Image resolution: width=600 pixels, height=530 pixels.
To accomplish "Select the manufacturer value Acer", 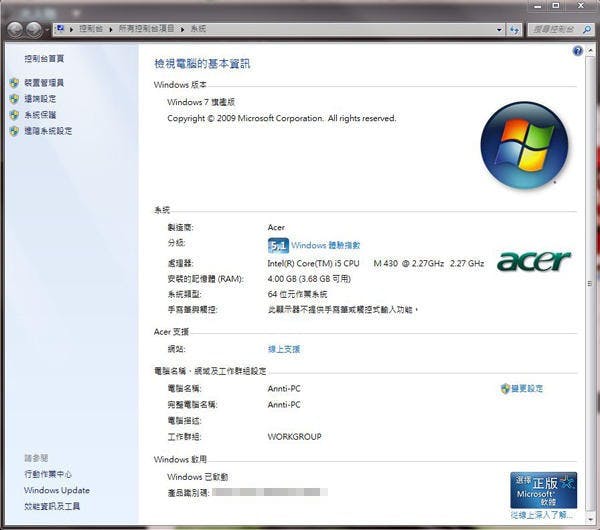I will 276,227.
